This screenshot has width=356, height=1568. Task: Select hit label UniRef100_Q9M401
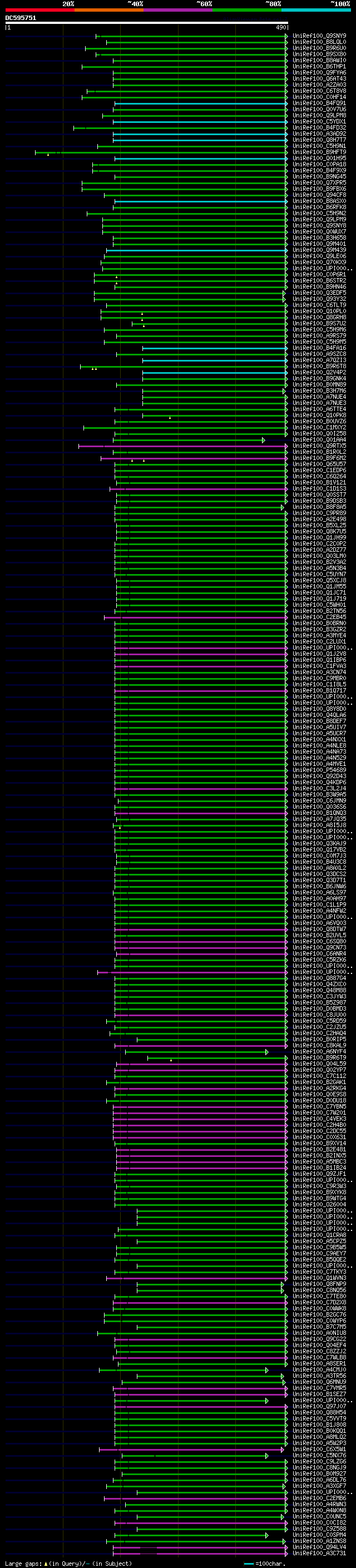tap(319, 244)
